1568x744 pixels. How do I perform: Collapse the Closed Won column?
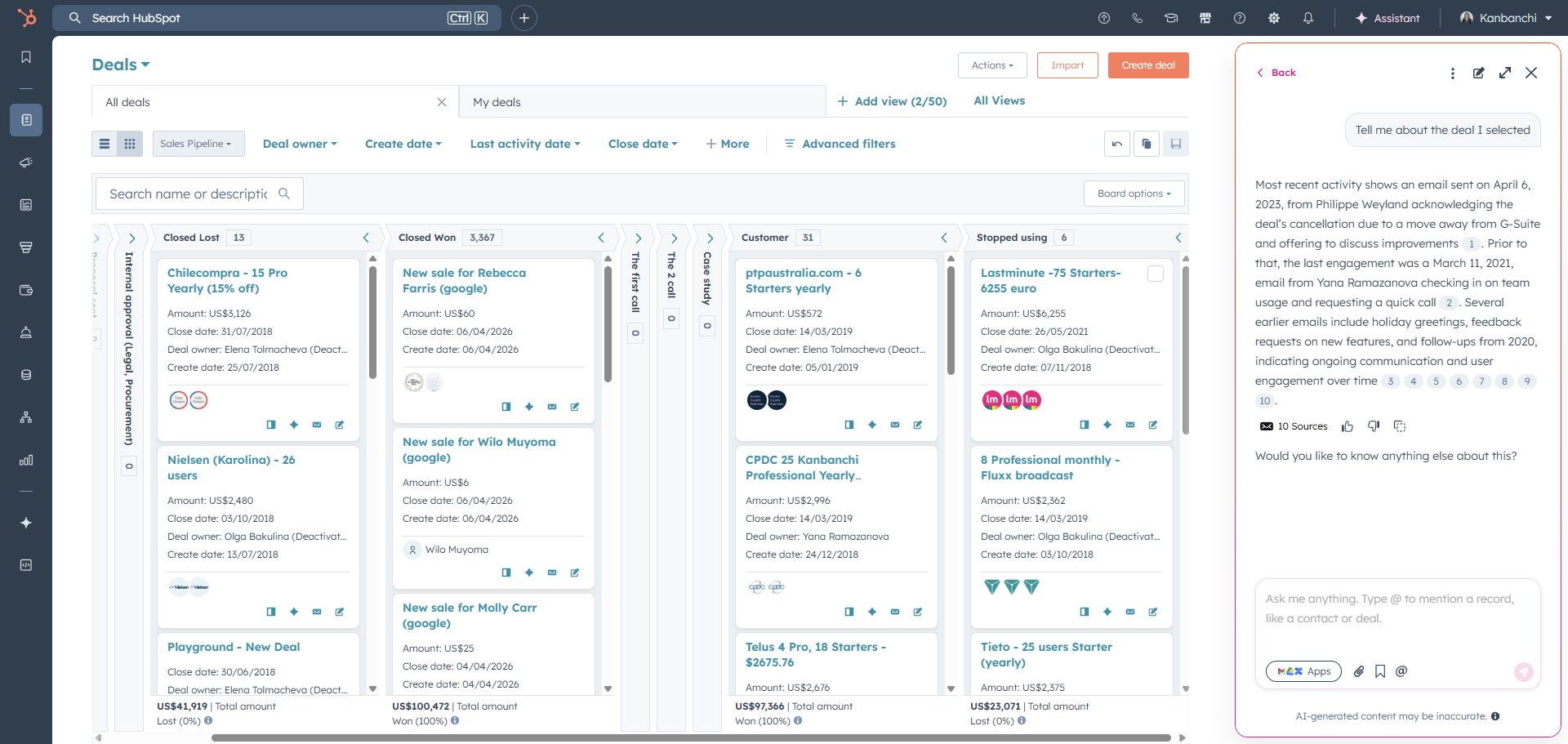coord(601,238)
